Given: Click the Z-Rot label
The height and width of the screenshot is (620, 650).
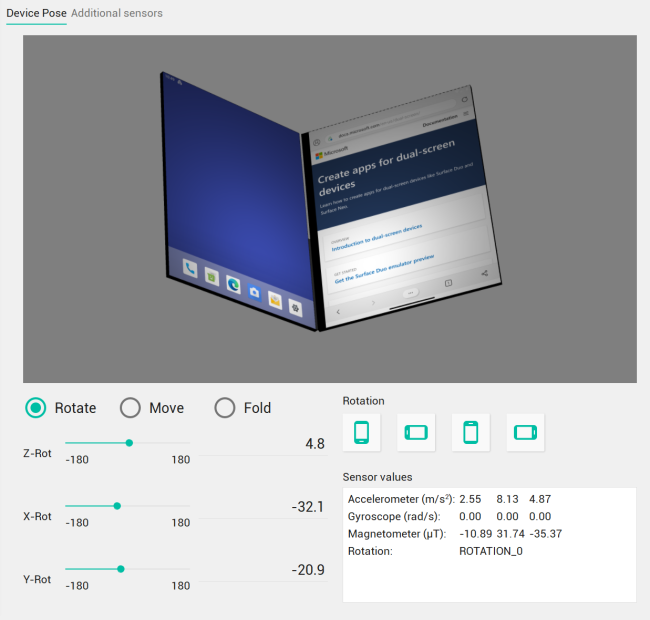Looking at the screenshot, I should pos(37,453).
